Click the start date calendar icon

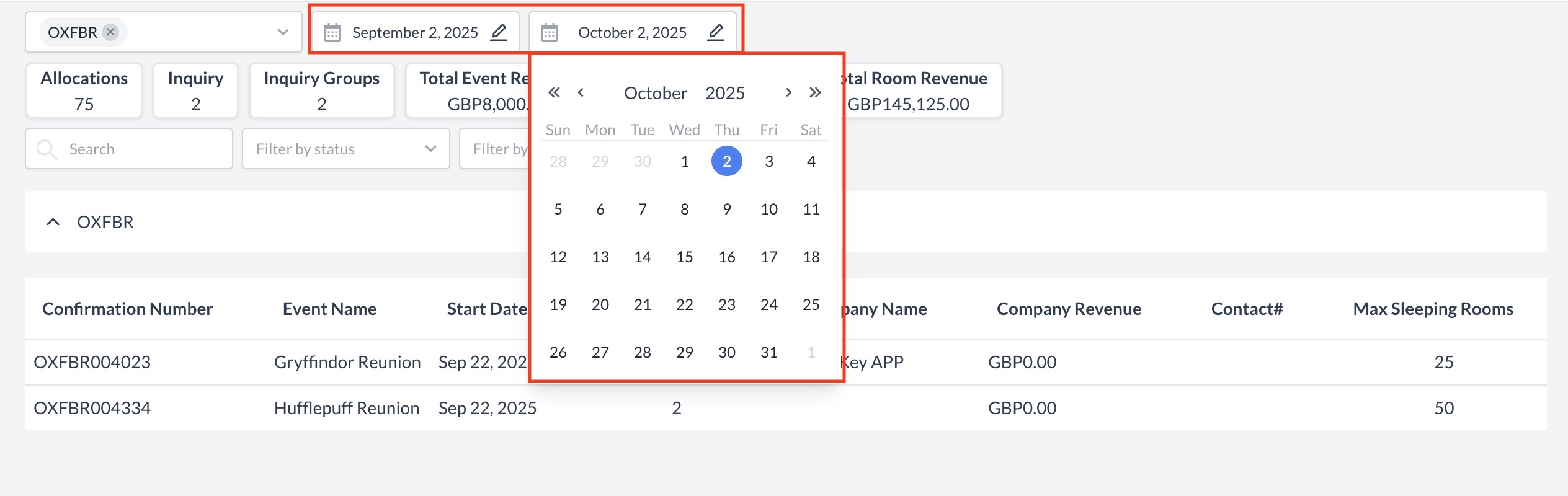point(332,32)
